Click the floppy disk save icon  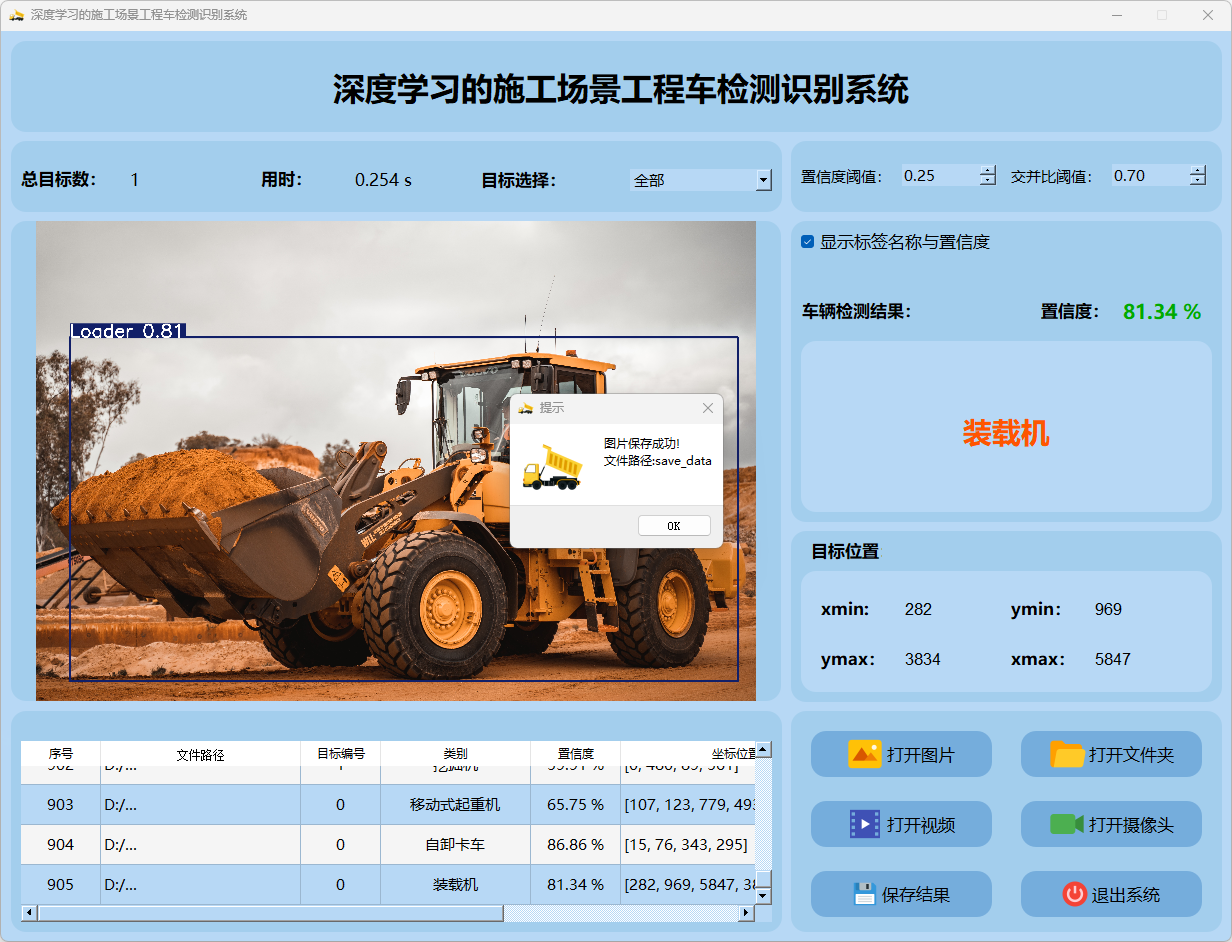click(x=864, y=894)
